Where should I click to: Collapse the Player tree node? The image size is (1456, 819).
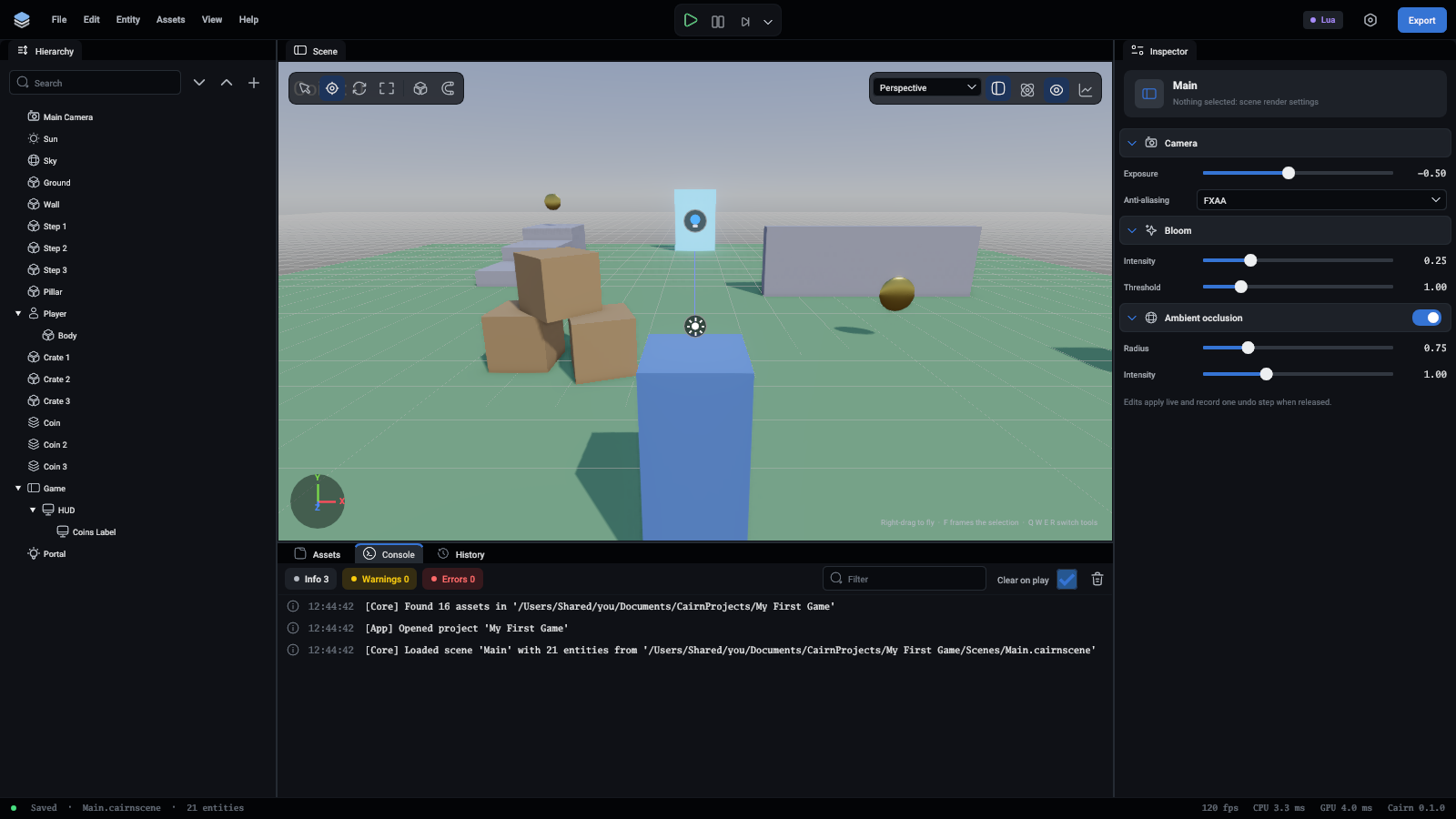click(18, 314)
